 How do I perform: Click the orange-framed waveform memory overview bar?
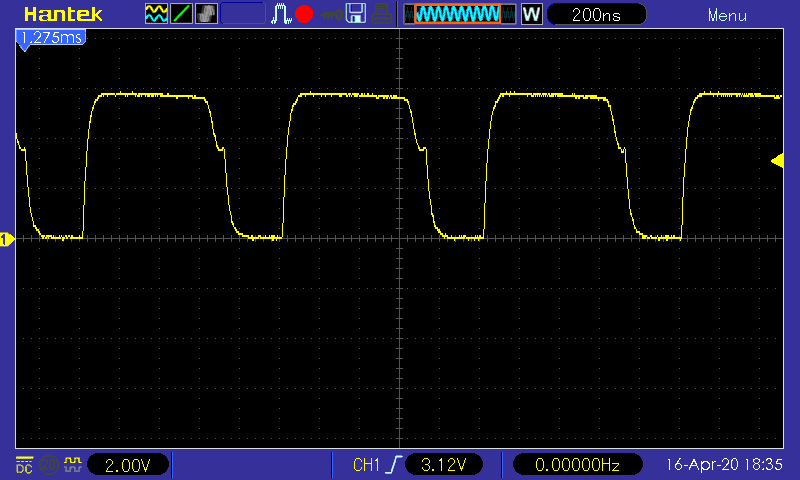459,14
